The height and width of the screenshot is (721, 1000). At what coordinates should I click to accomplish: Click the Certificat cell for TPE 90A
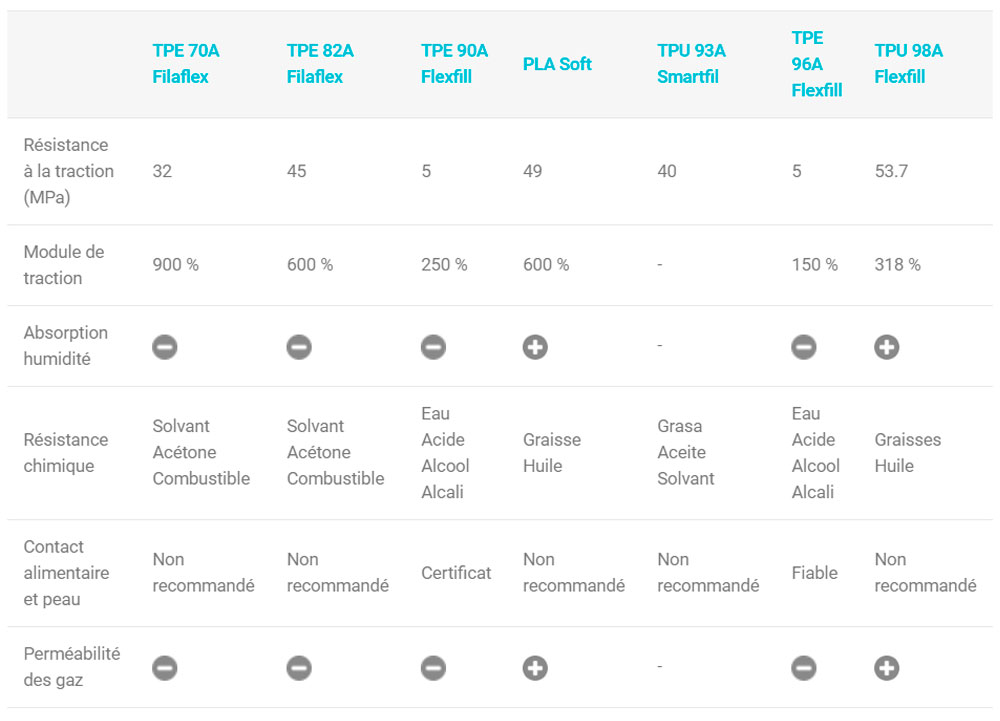coord(456,573)
